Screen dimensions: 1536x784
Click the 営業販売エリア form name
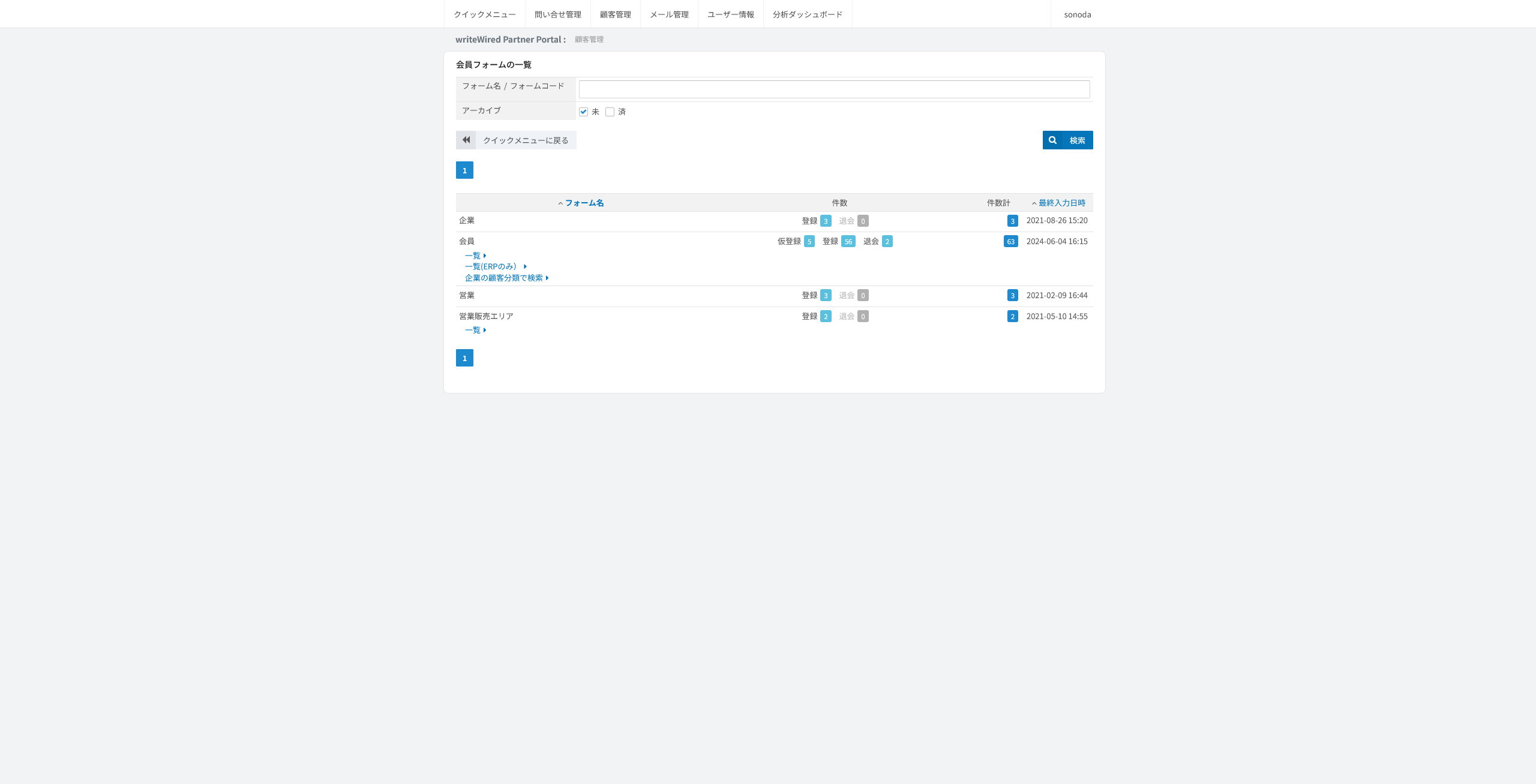point(486,316)
